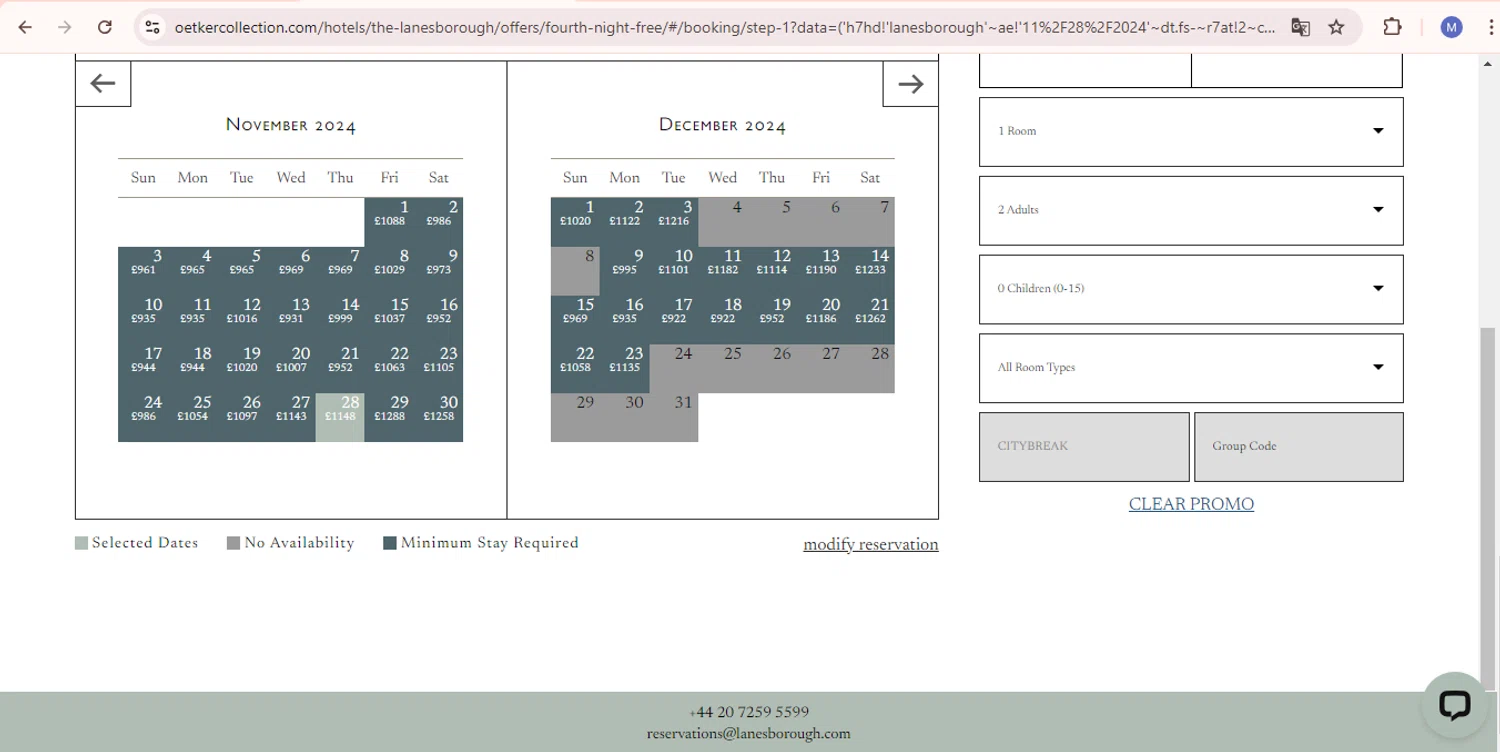Select November 8 priced £1029

point(389,271)
